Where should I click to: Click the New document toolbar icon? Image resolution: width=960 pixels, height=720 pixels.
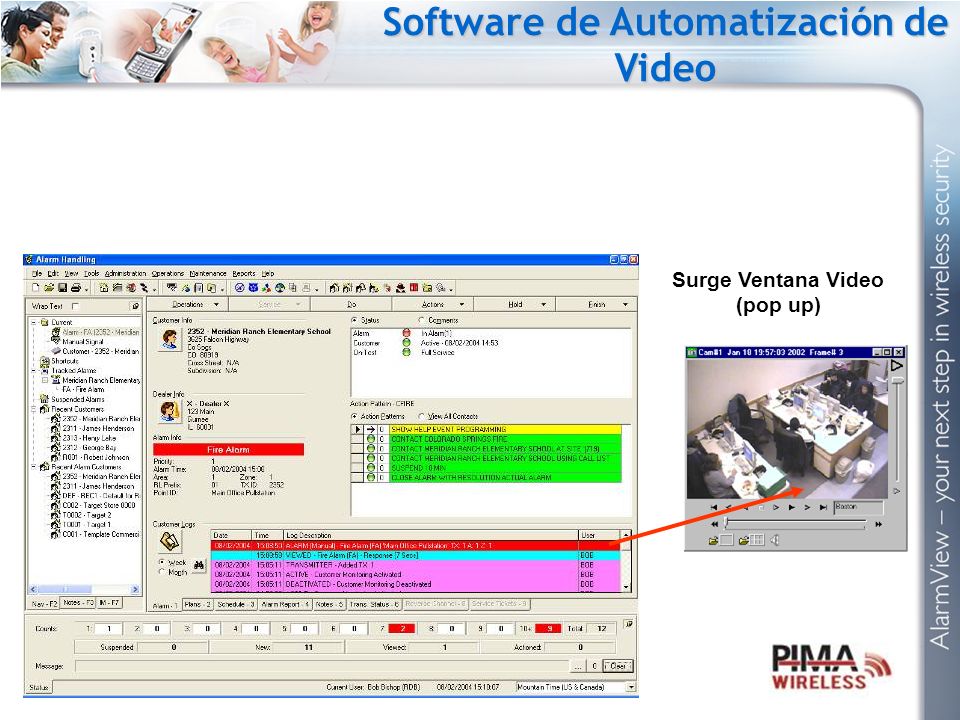(36, 287)
